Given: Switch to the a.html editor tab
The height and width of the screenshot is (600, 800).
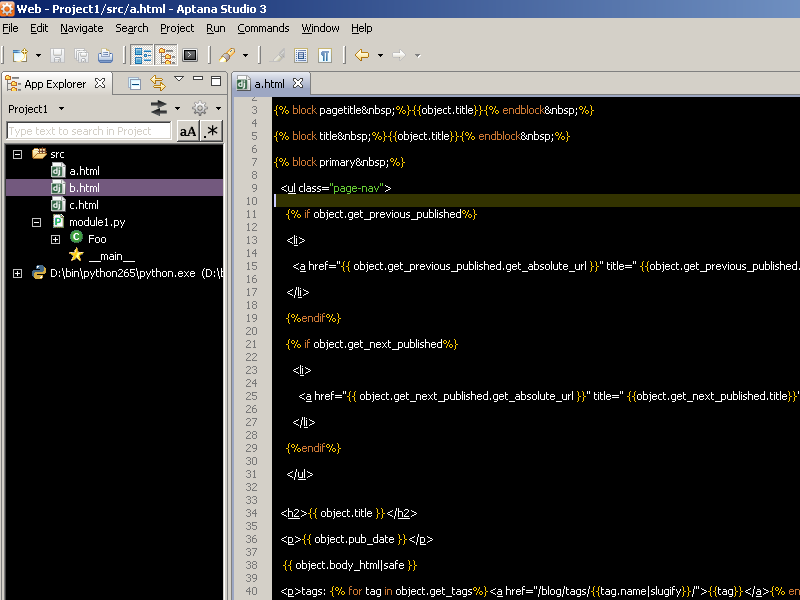Looking at the screenshot, I should tap(269, 84).
